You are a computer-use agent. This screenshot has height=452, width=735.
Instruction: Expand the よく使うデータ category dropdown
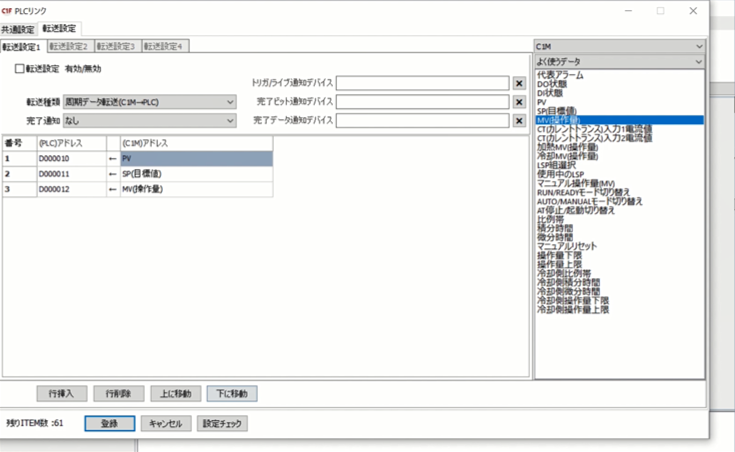[619, 62]
